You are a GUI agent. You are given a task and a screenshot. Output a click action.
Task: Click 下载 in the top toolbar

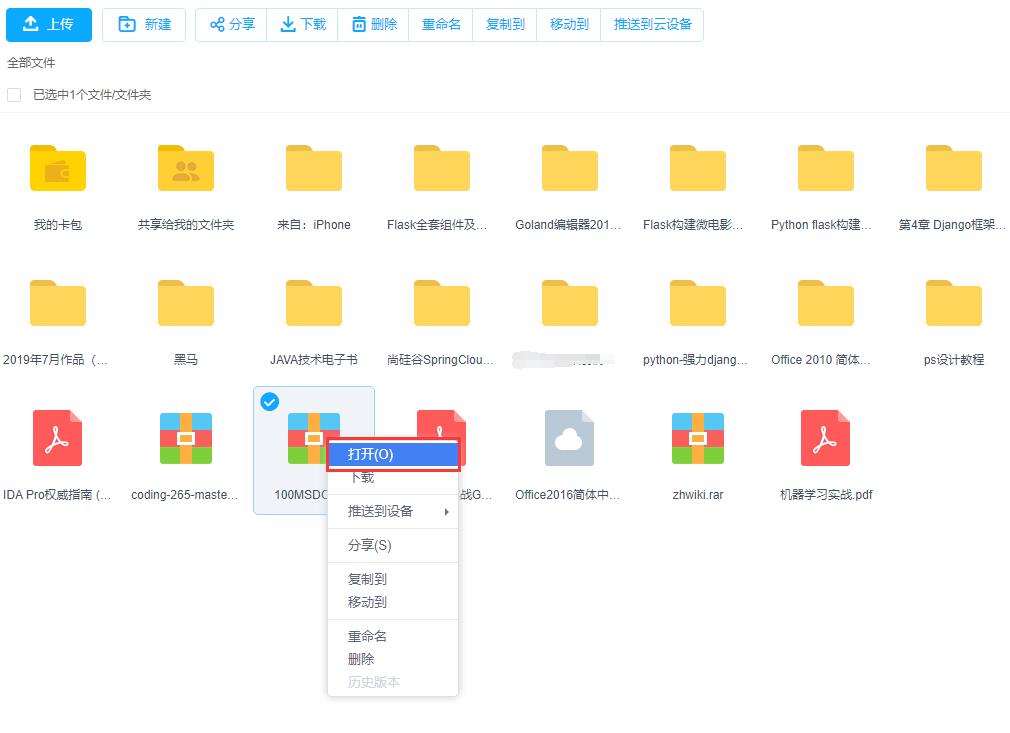303,24
